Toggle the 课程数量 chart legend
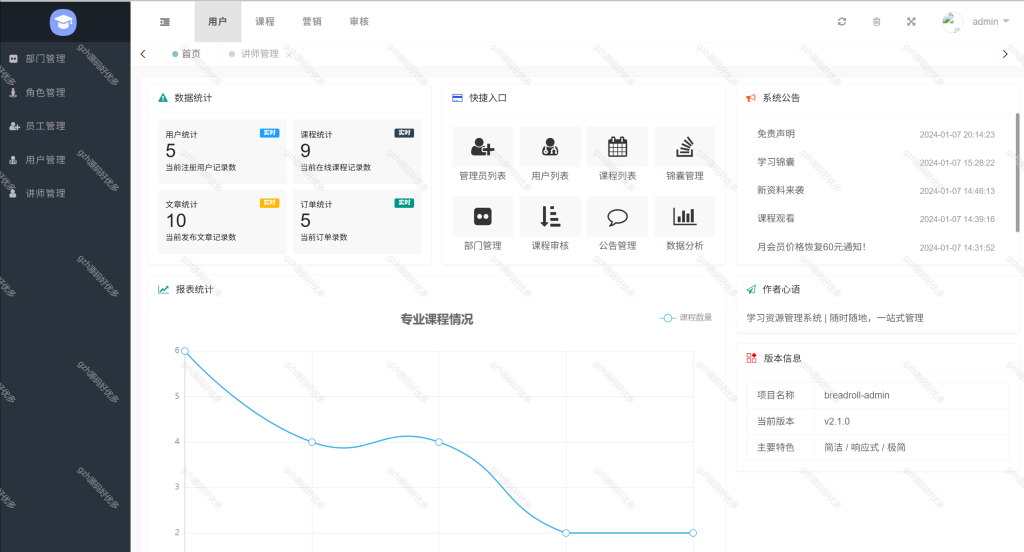Image resolution: width=1024 pixels, height=552 pixels. click(686, 318)
